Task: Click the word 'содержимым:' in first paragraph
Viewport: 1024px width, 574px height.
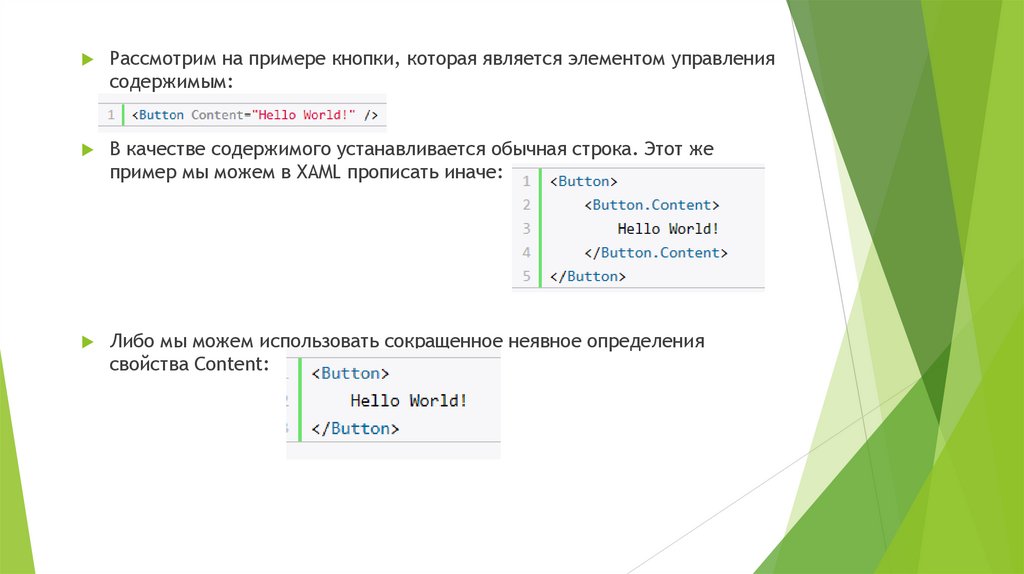Action: 171,82
